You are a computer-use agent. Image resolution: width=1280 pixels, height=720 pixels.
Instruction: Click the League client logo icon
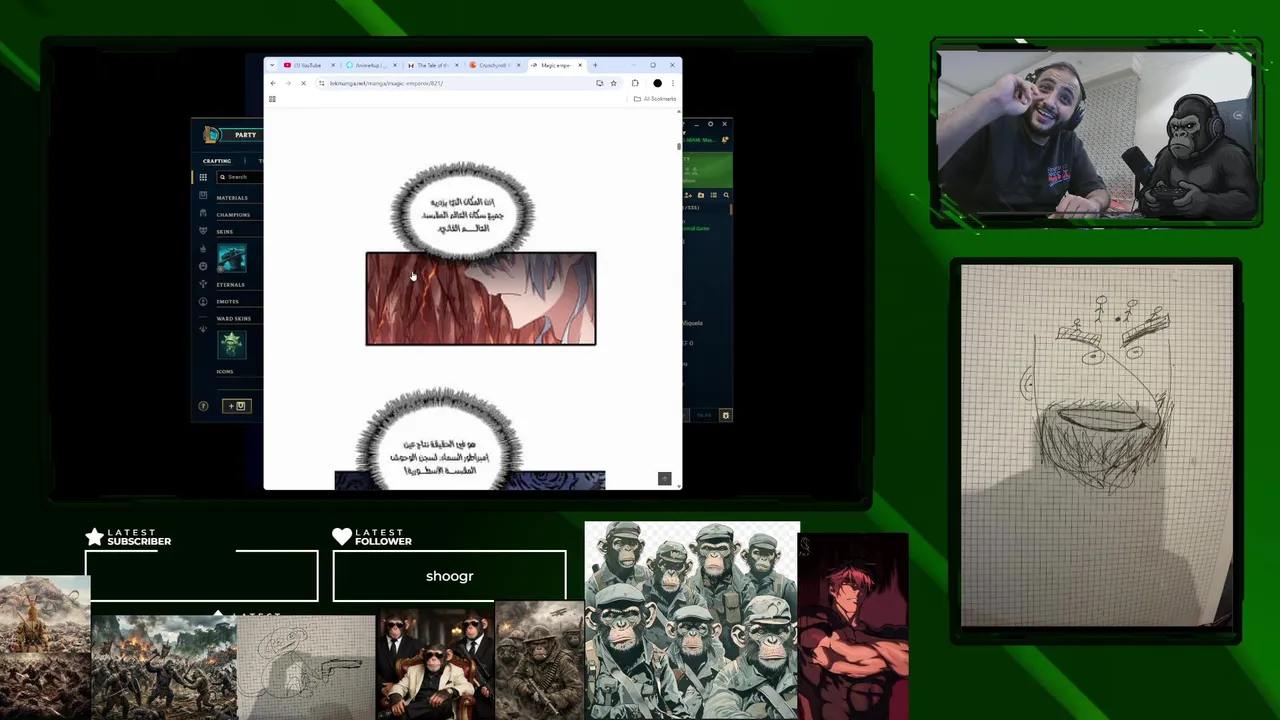211,134
